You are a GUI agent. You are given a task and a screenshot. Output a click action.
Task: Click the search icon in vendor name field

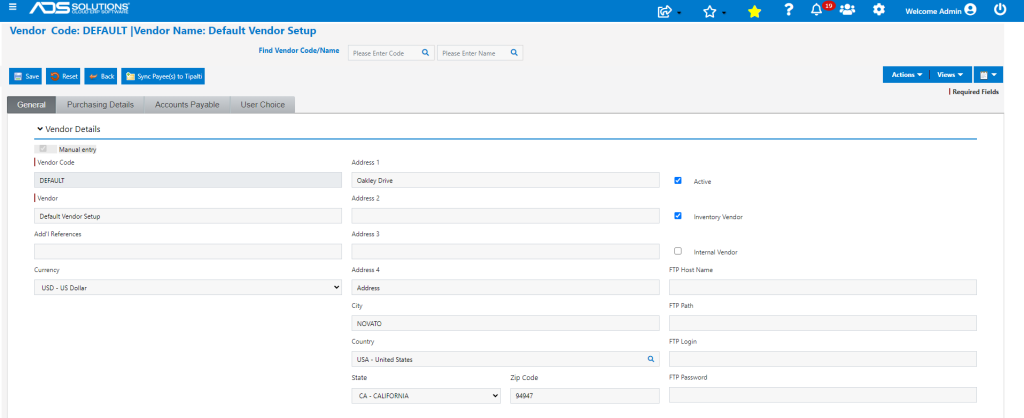click(x=514, y=53)
